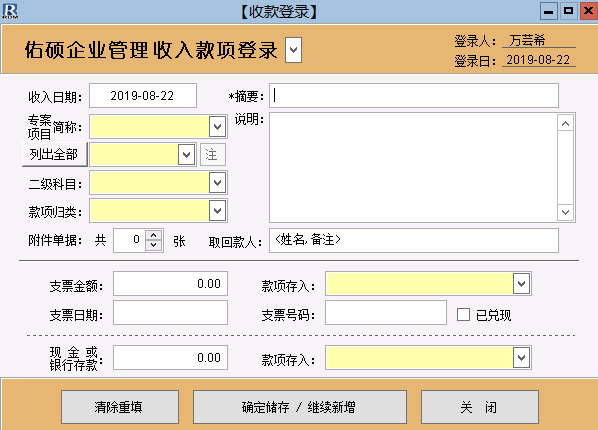This screenshot has height=430, width=598.
Task: Open the cheque 款项存入 dropdown
Action: pos(521,283)
